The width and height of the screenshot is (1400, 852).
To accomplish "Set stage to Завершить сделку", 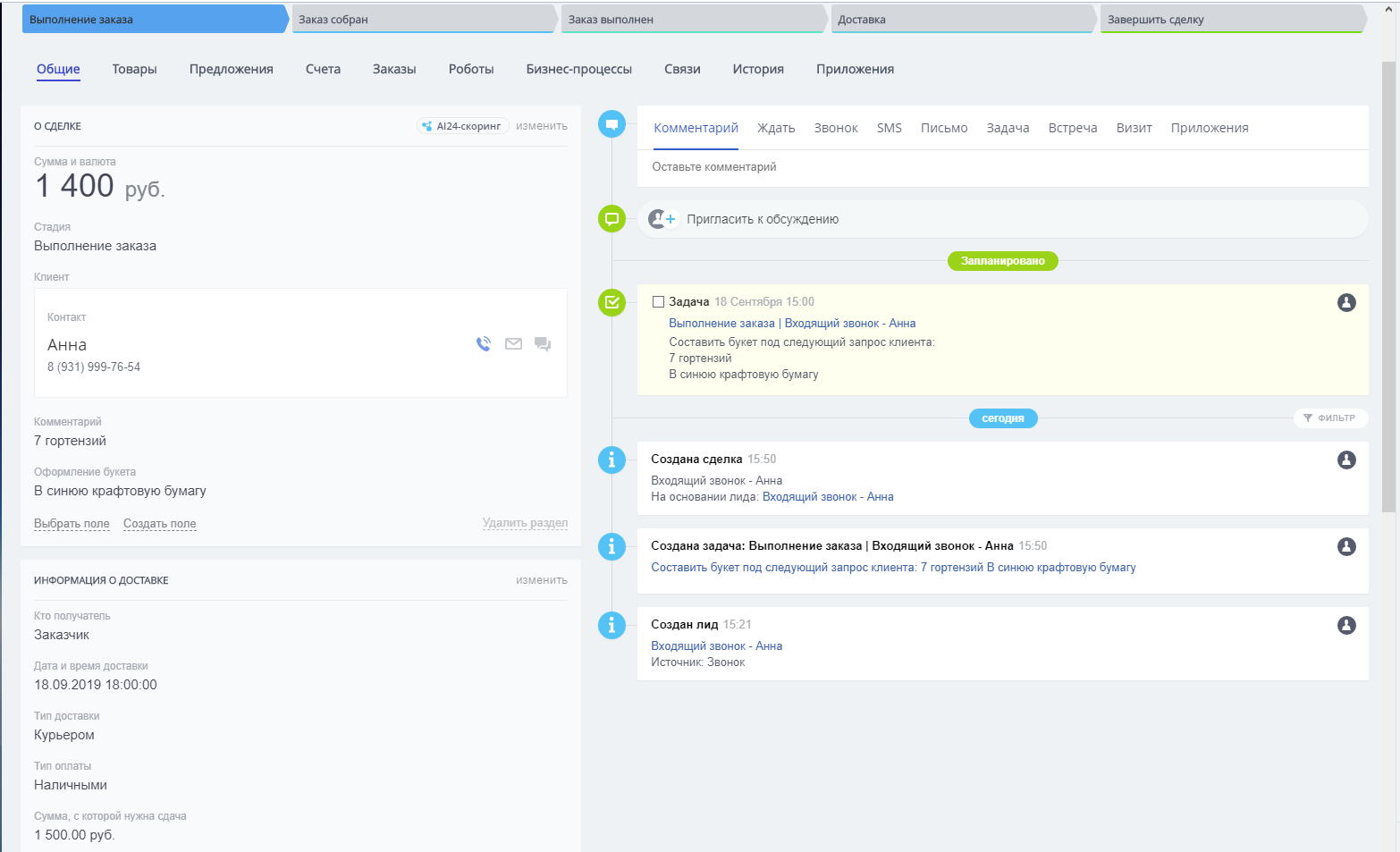I will 1231,20.
